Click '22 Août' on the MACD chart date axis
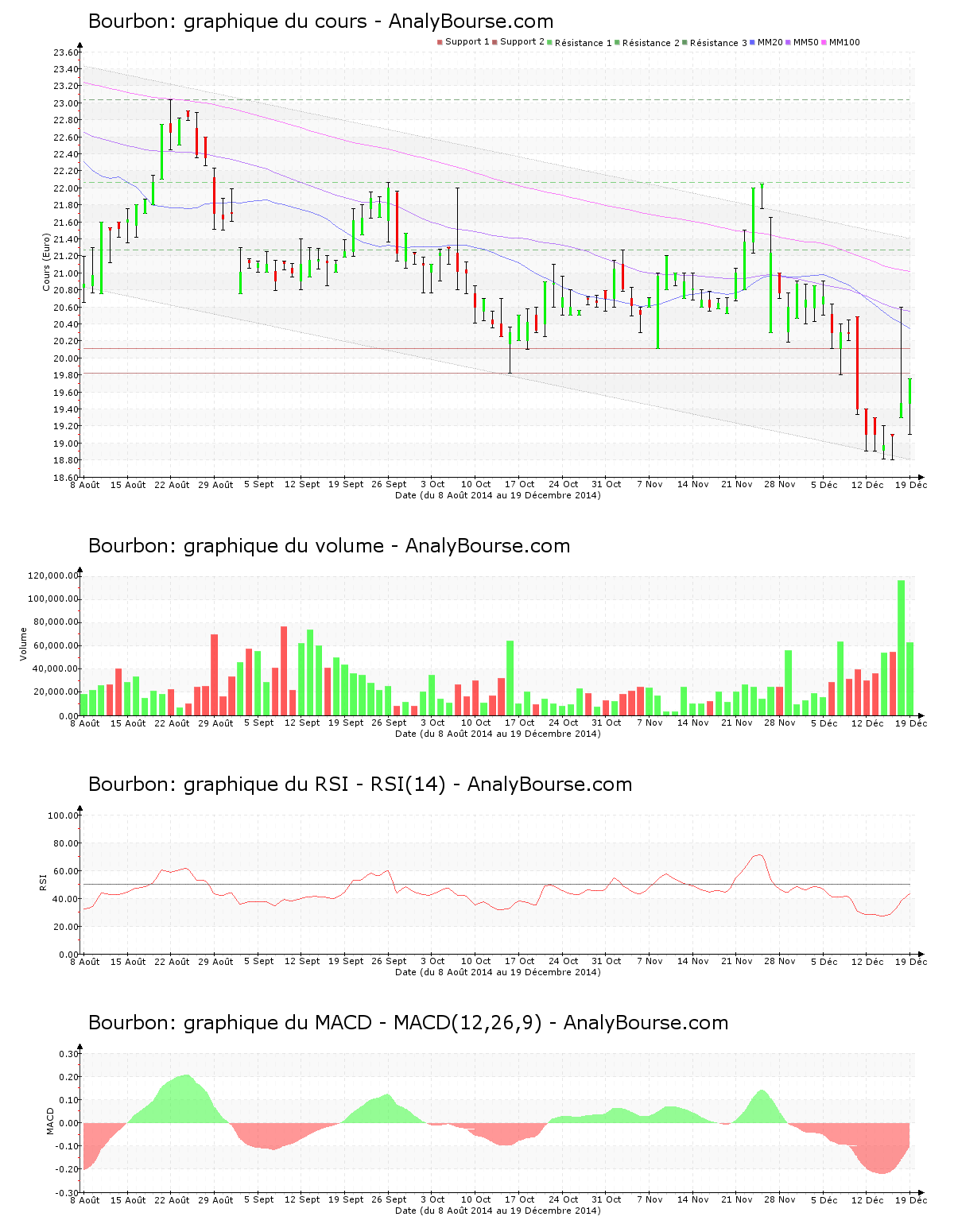The image size is (954, 1232). 172,1199
